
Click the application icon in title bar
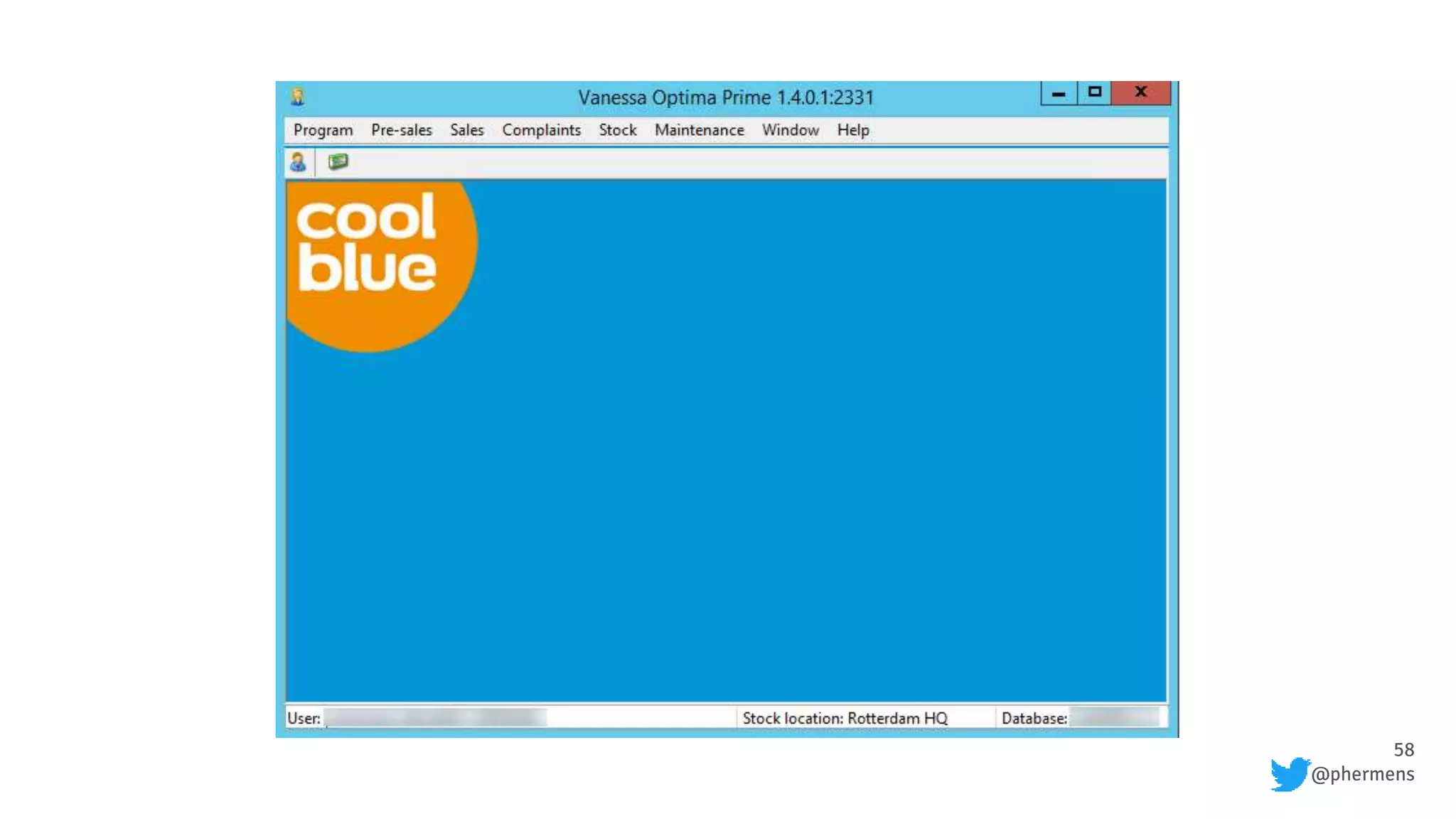[298, 97]
